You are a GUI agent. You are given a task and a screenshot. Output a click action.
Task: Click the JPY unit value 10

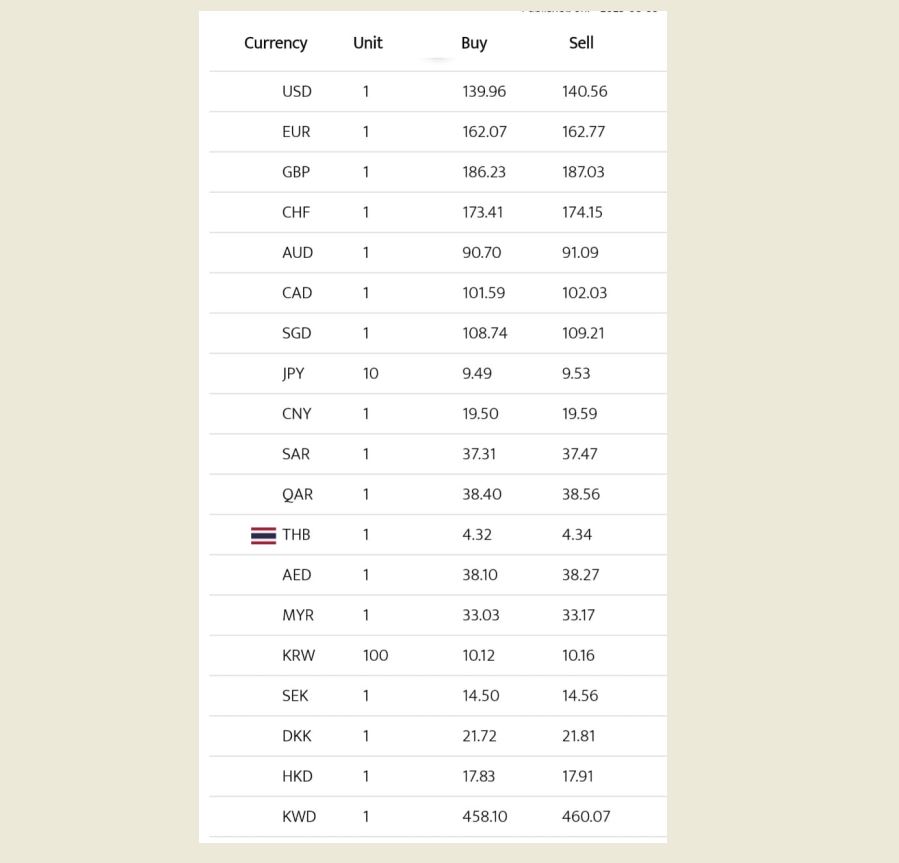[371, 374]
